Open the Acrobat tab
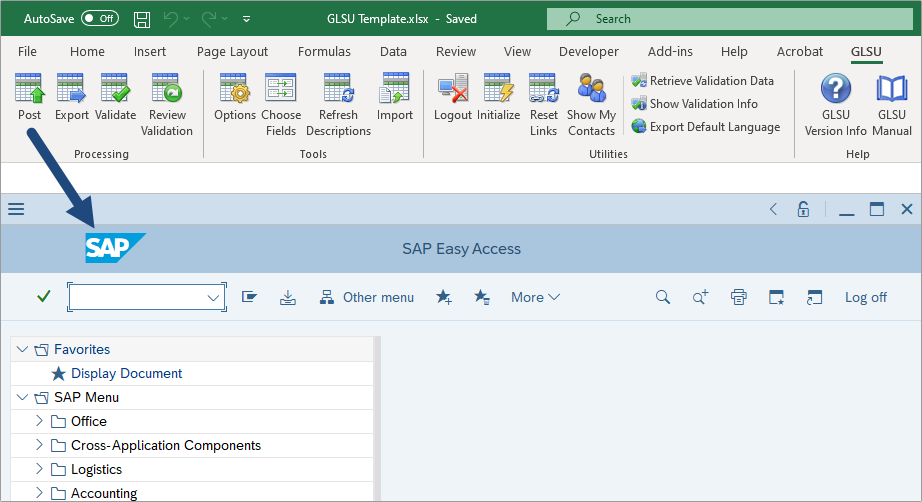This screenshot has height=502, width=922. [799, 52]
